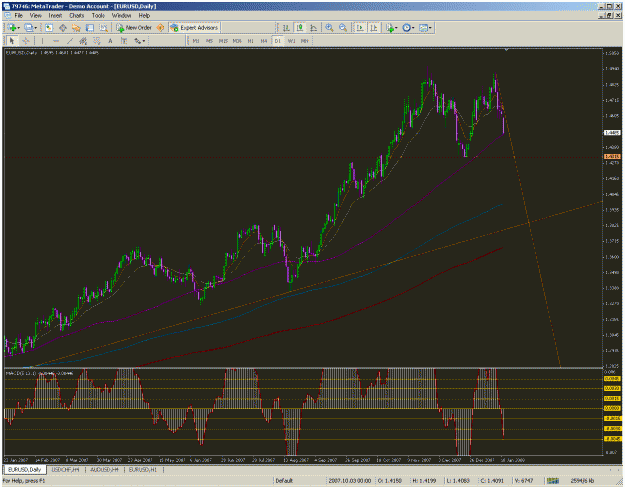Click the Zoom In magnifier icon
Viewport: 625px width, 487px height.
[x=329, y=28]
